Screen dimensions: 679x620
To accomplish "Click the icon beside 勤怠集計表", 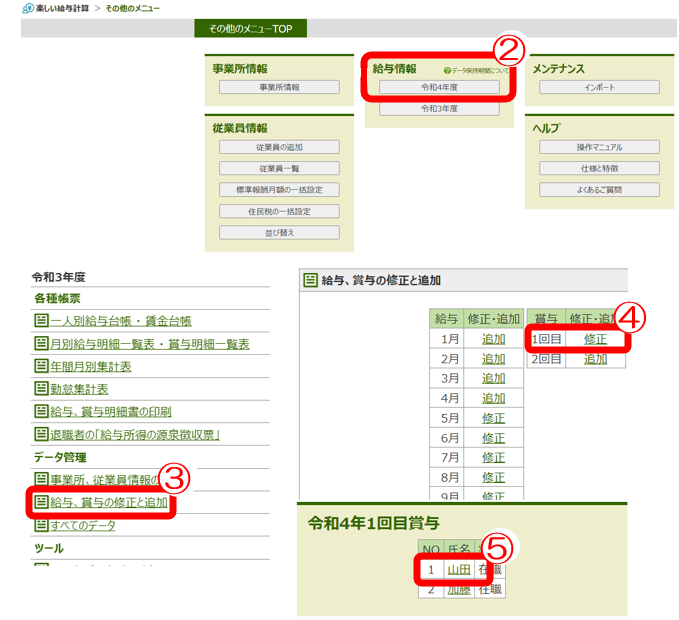I will 42,389.
